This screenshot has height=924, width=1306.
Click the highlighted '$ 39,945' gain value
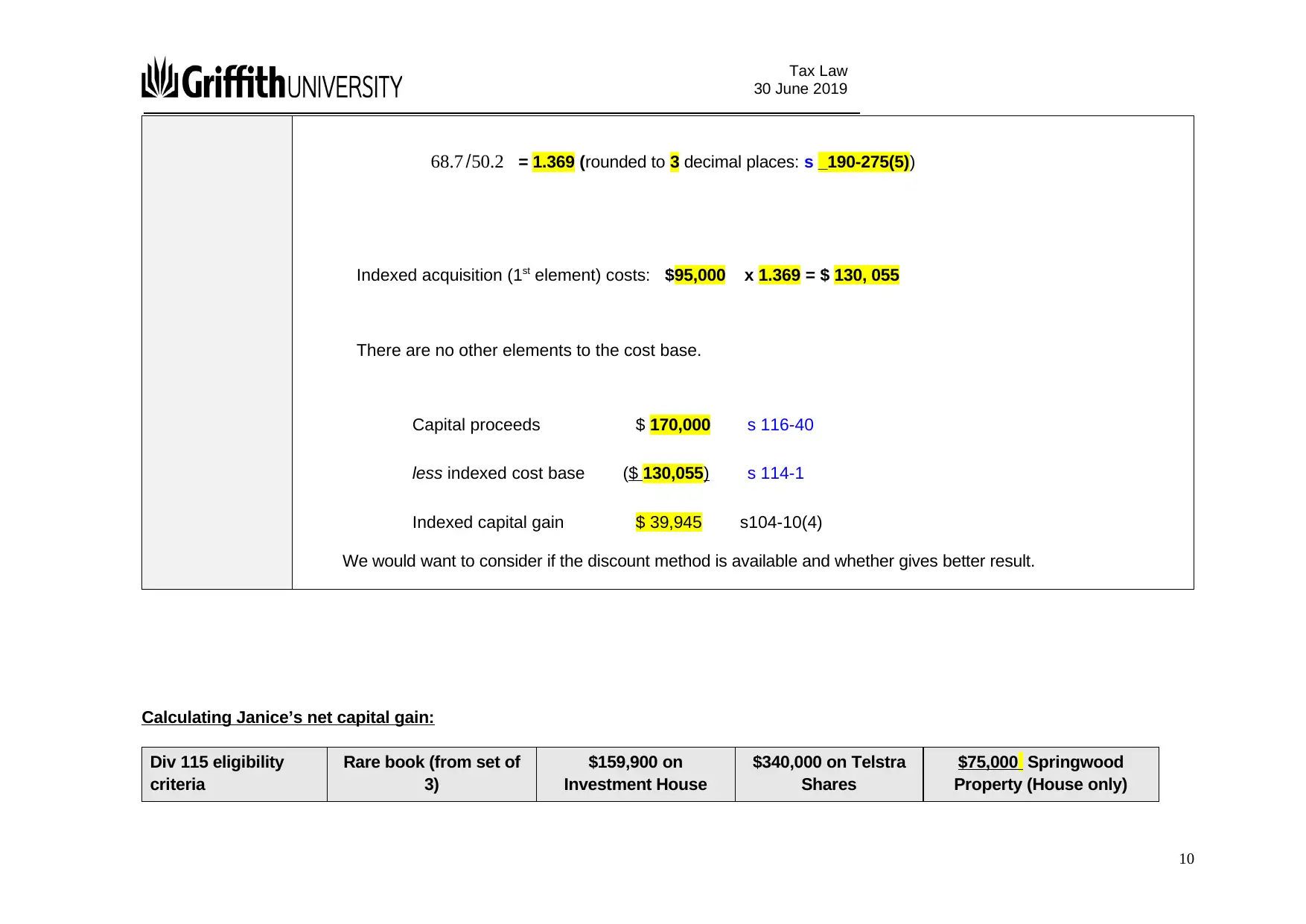(x=669, y=522)
